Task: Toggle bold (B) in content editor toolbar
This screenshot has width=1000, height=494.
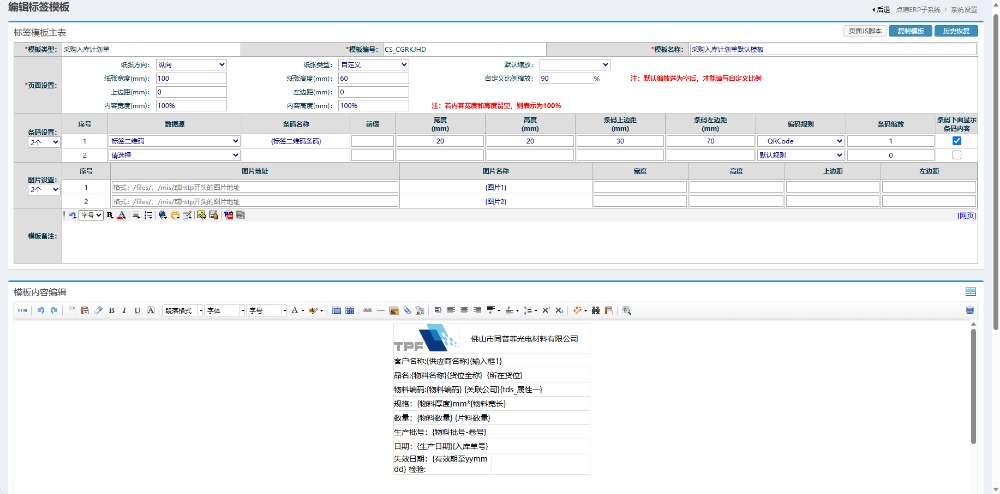Action: point(112,310)
